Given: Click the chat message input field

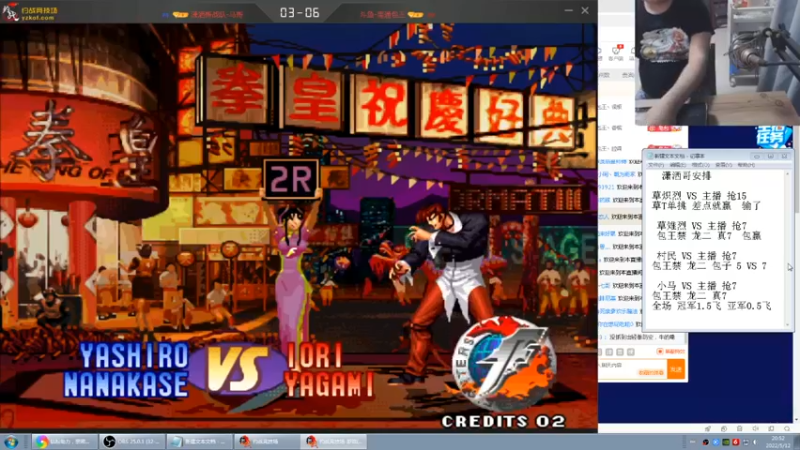Looking at the screenshot, I should tap(632, 368).
